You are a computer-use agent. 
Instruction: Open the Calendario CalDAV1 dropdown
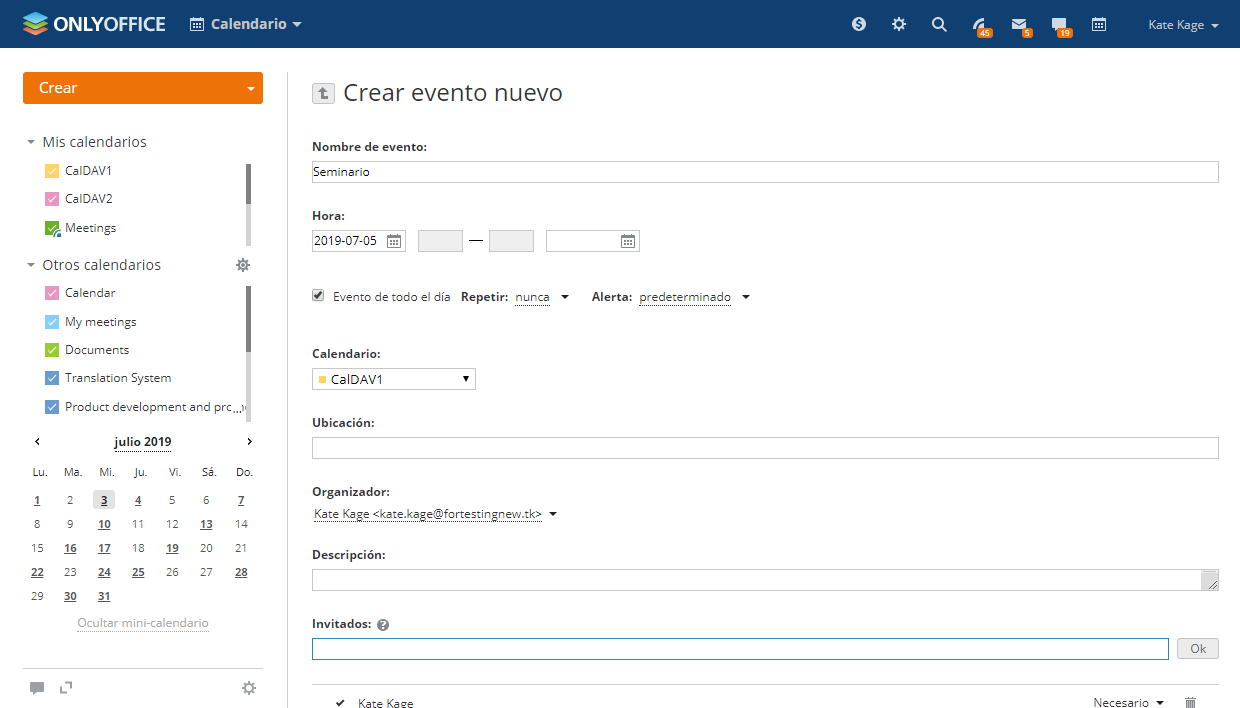point(394,379)
